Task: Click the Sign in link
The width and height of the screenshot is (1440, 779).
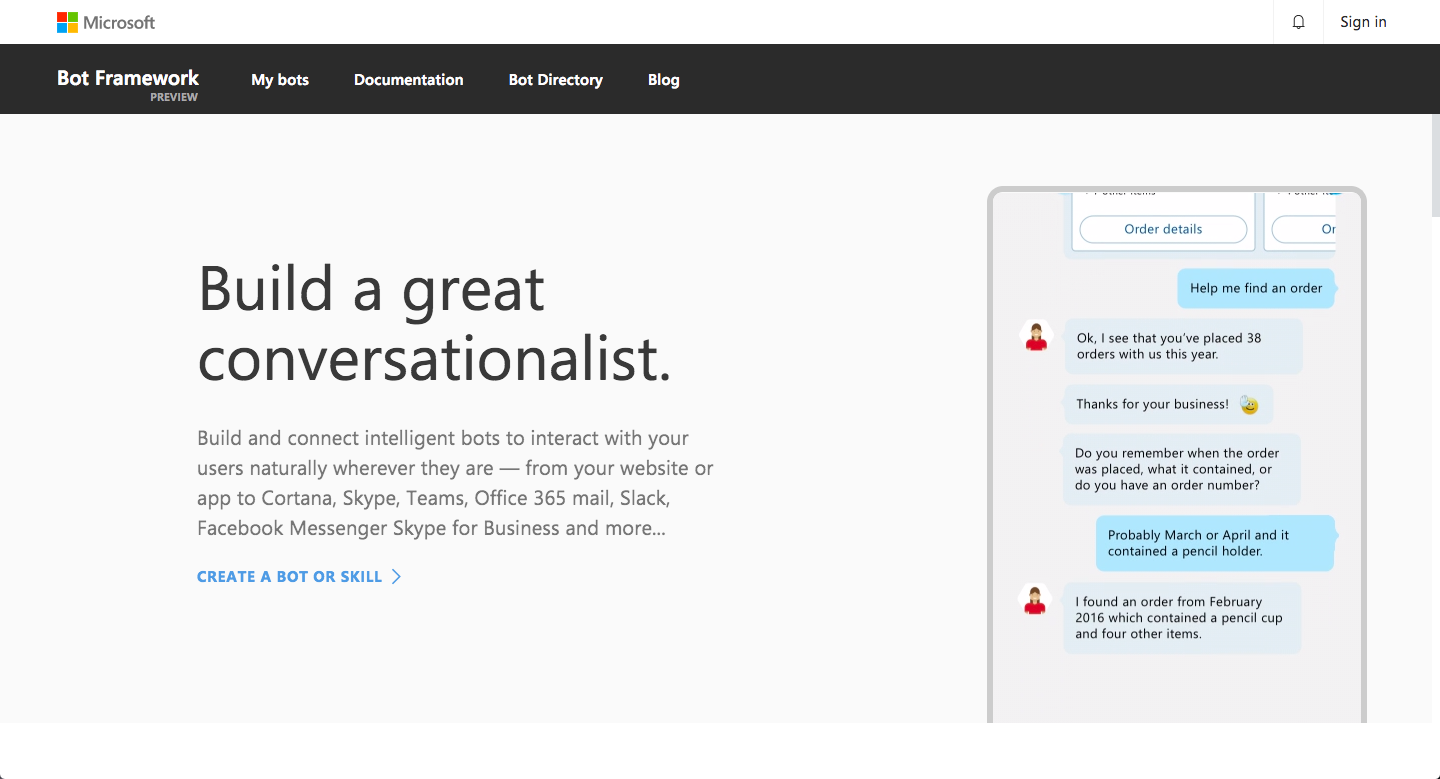Action: [1363, 22]
